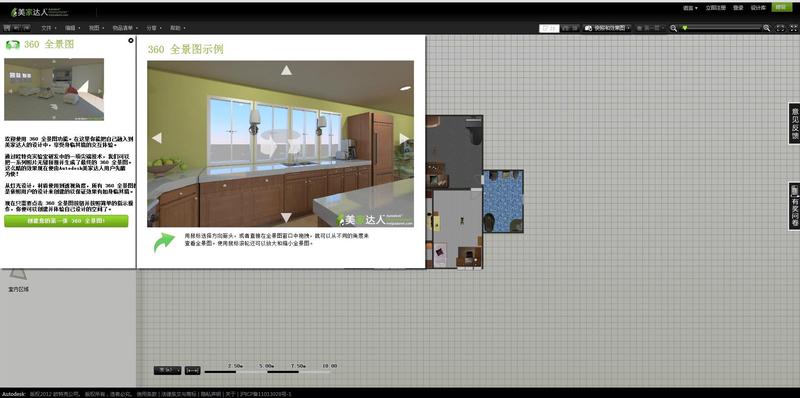This screenshot has width=800, height=398.
Task: Click the green create first 360 panorama button
Action: [x=66, y=221]
